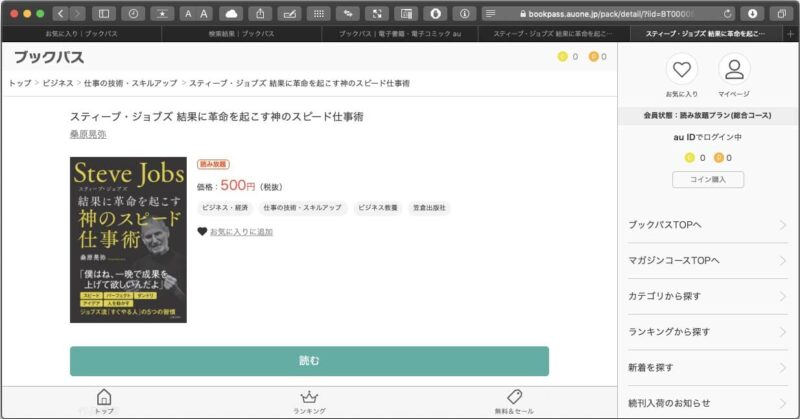This screenshot has width=800, height=419.
Task: Select the ビジネス・経済 tag
Action: [225, 208]
